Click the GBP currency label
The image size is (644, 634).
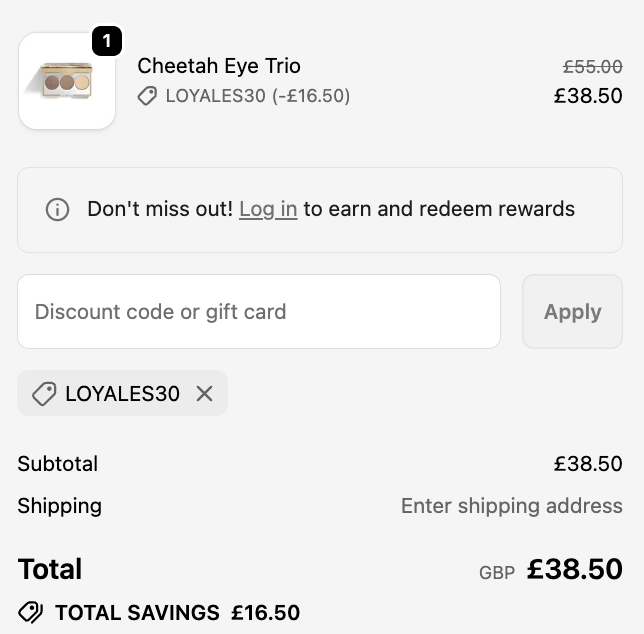pos(497,573)
